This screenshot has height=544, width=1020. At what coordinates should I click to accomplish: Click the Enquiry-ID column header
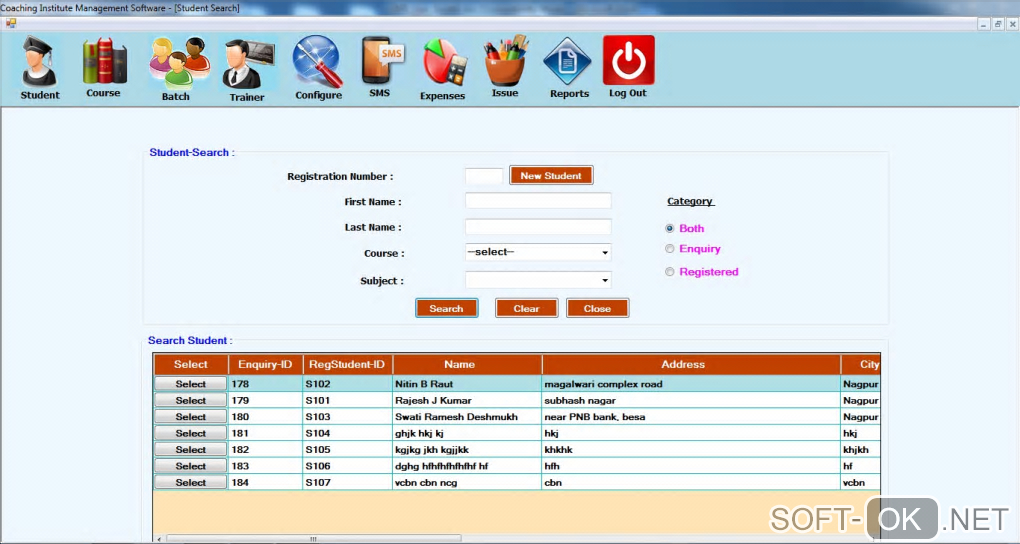(265, 364)
